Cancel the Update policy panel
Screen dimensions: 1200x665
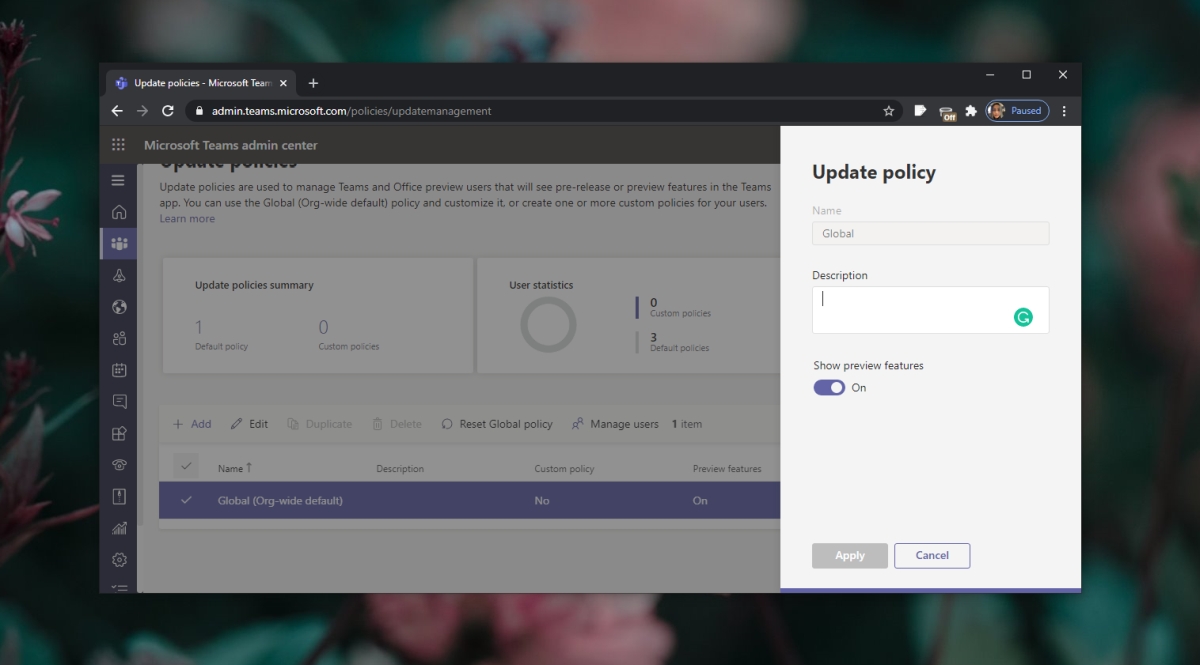932,556
